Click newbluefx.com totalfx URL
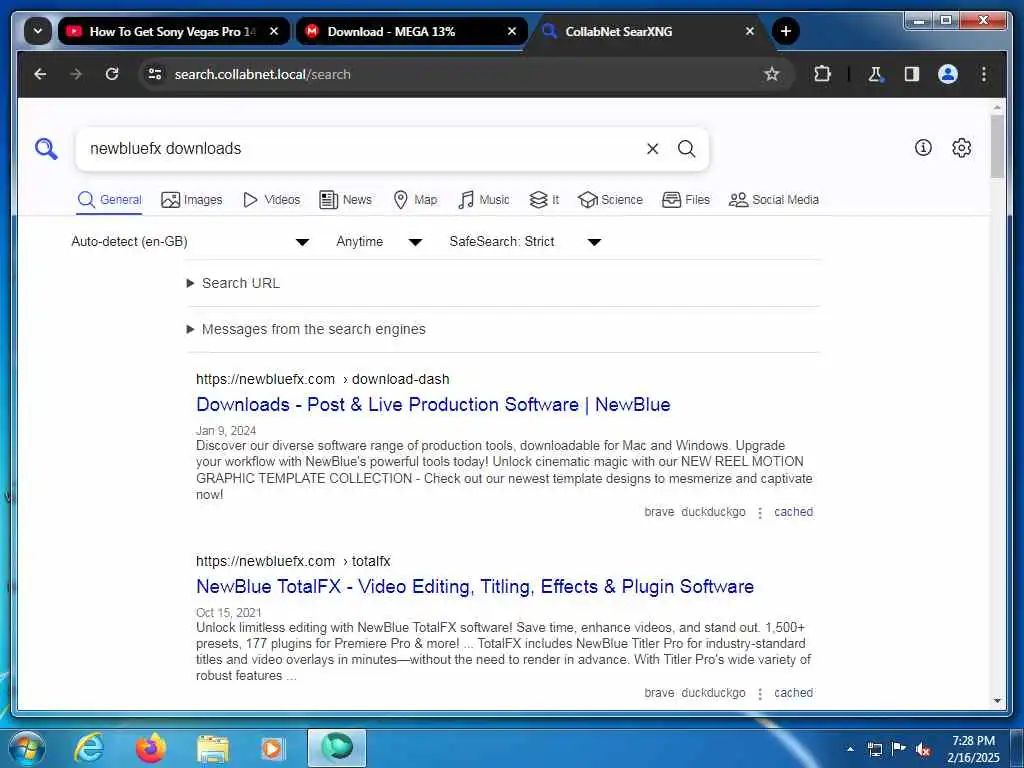 point(293,561)
